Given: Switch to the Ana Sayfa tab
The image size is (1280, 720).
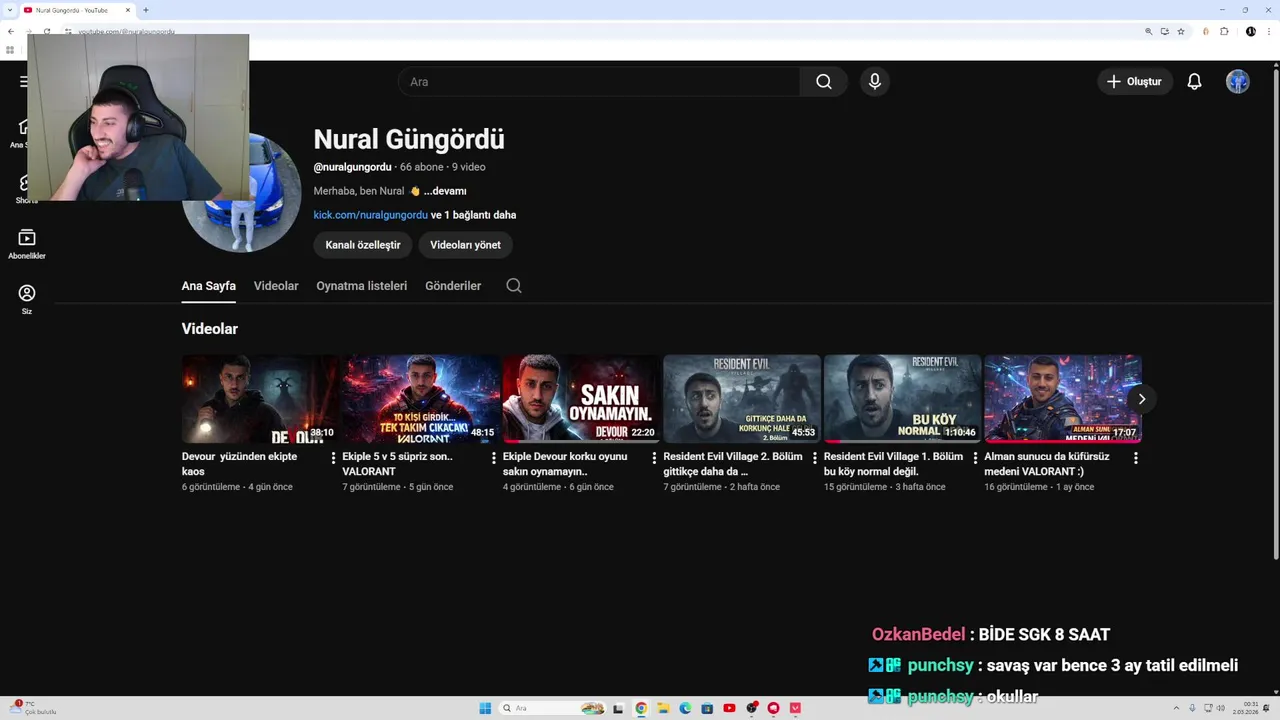Looking at the screenshot, I should (209, 286).
